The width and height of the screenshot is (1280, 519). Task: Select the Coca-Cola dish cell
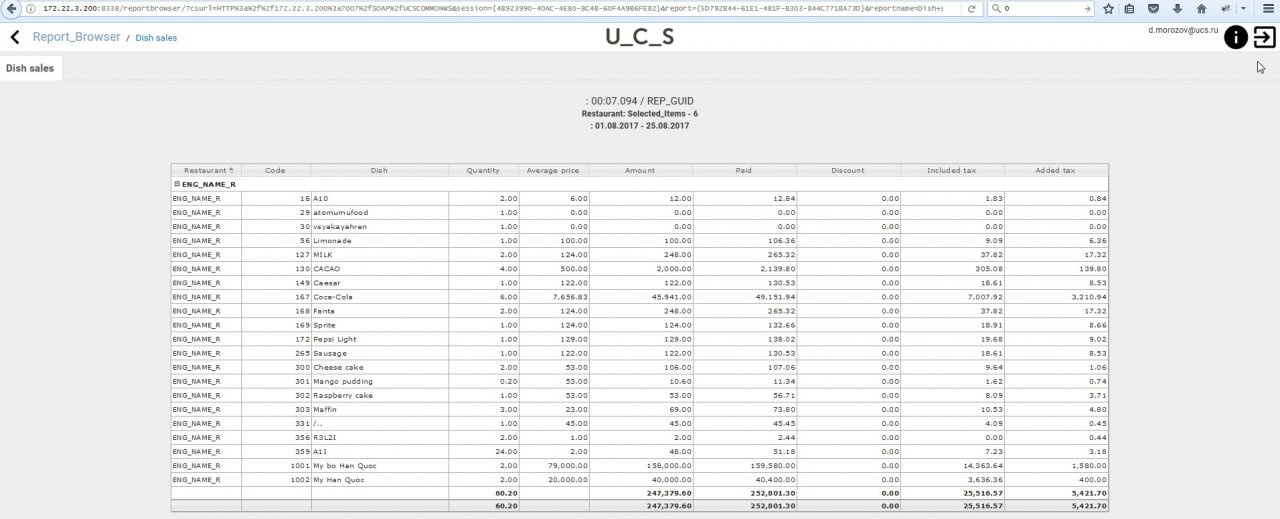click(379, 297)
